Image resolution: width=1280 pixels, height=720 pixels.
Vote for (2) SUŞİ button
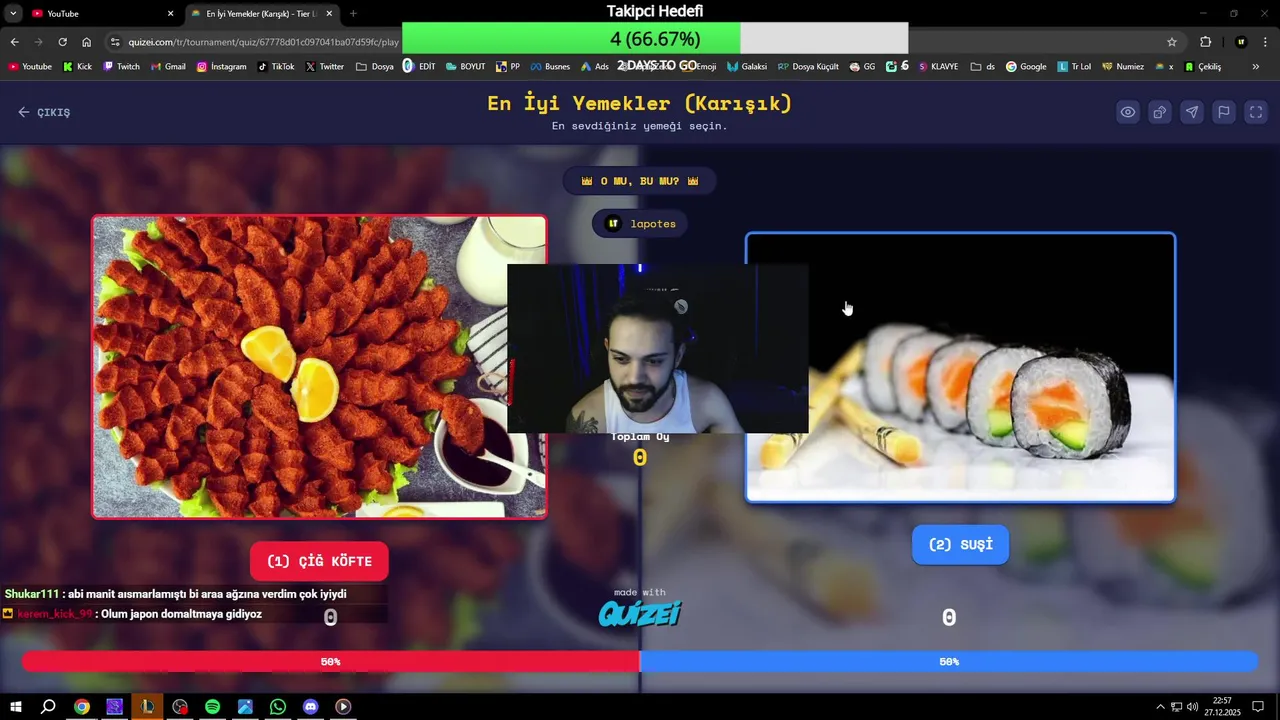pyautogui.click(x=960, y=544)
